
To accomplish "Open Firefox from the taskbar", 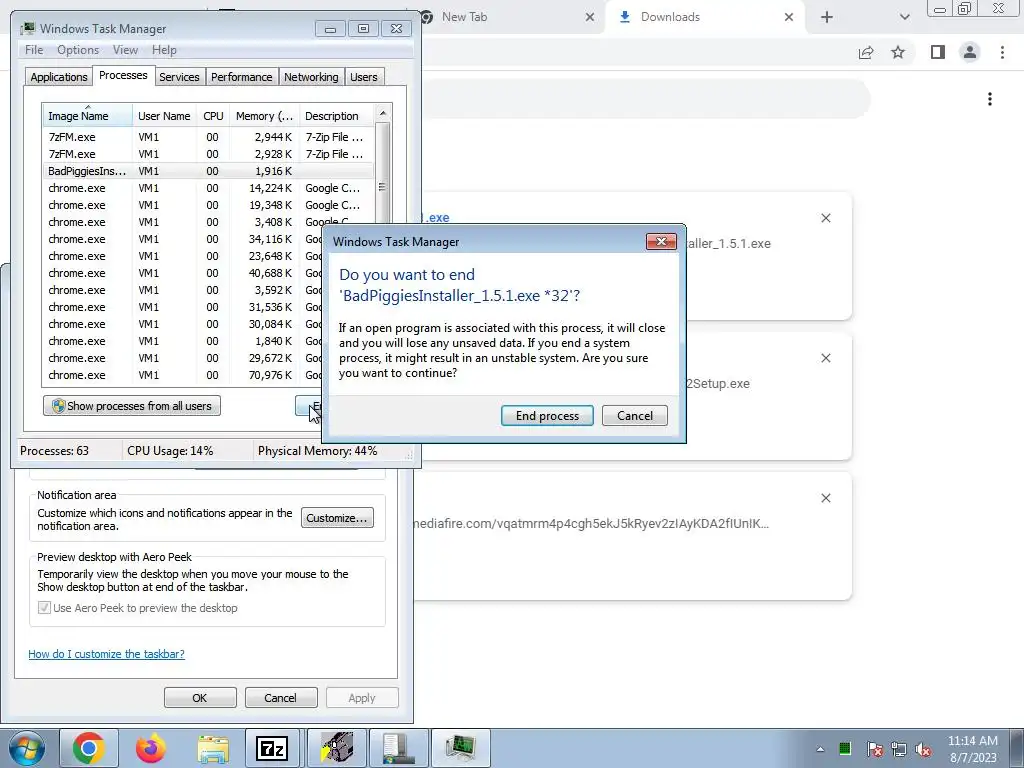I will (x=150, y=748).
